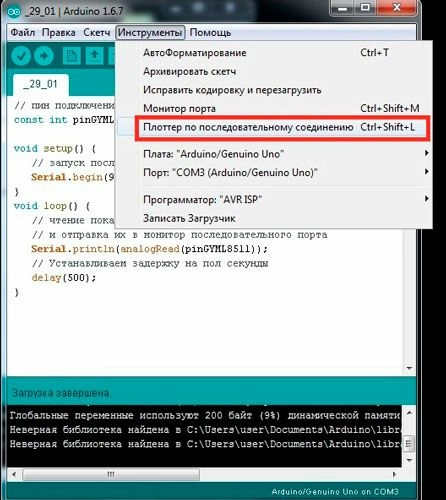This screenshot has height=500, width=446.
Task: Click the Arduino logo in title bar
Action: [x=14, y=12]
